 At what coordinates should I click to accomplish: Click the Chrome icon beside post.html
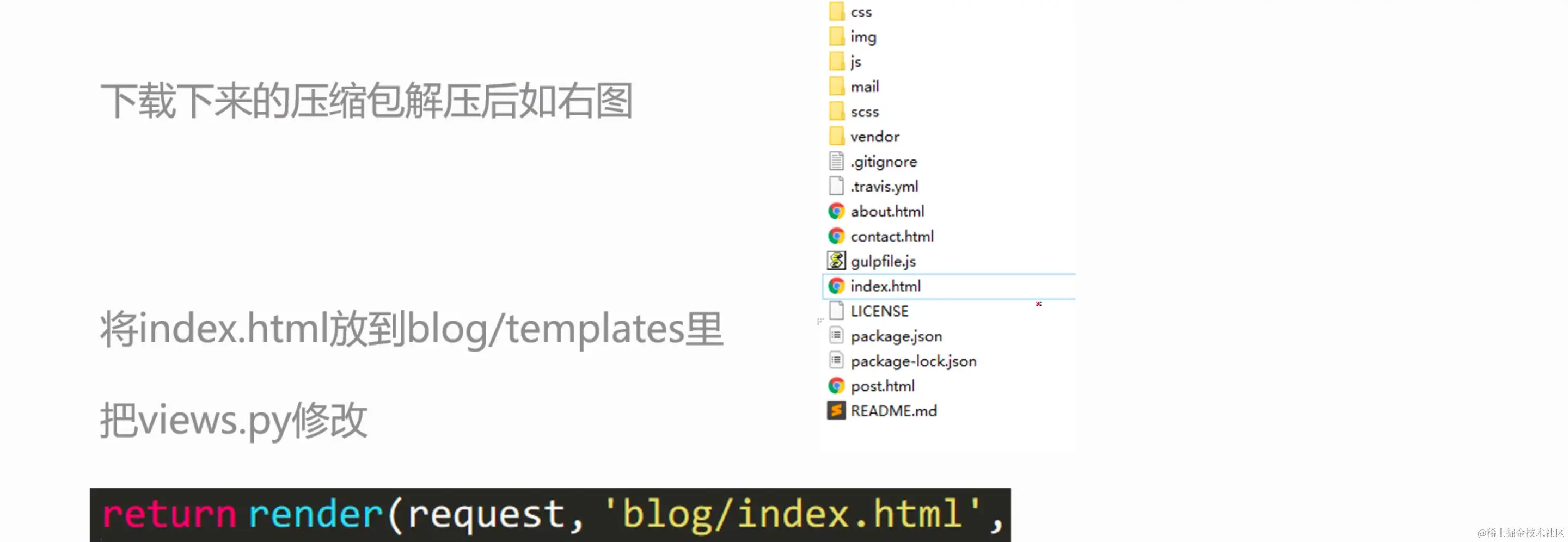coord(836,386)
